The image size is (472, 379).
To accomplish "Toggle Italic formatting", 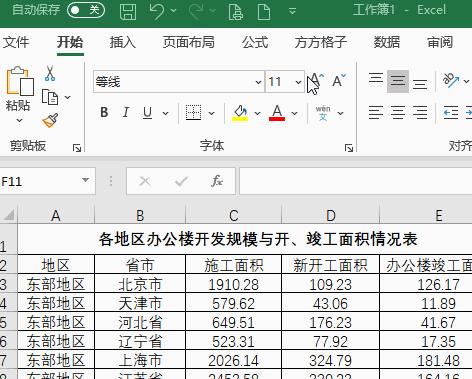I will (126, 113).
